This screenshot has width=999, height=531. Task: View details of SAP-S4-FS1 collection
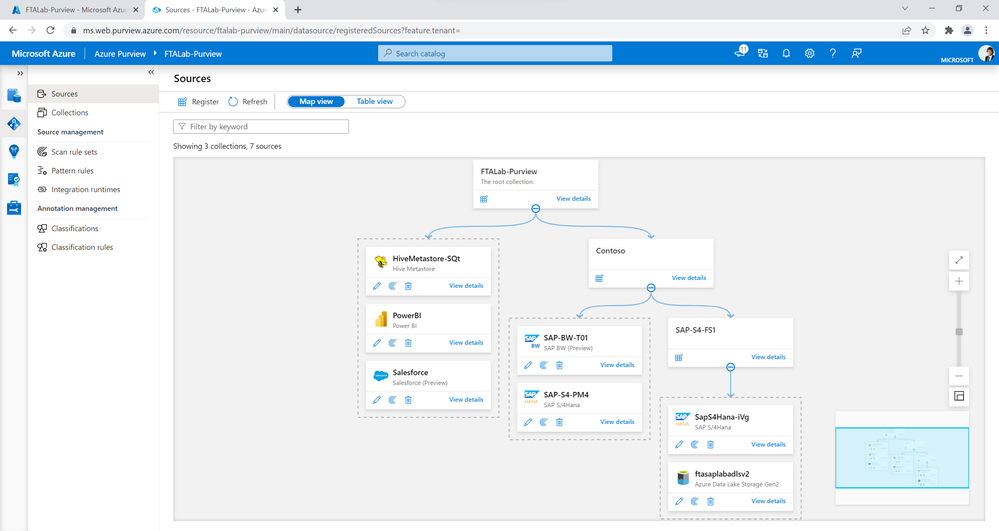pos(768,357)
